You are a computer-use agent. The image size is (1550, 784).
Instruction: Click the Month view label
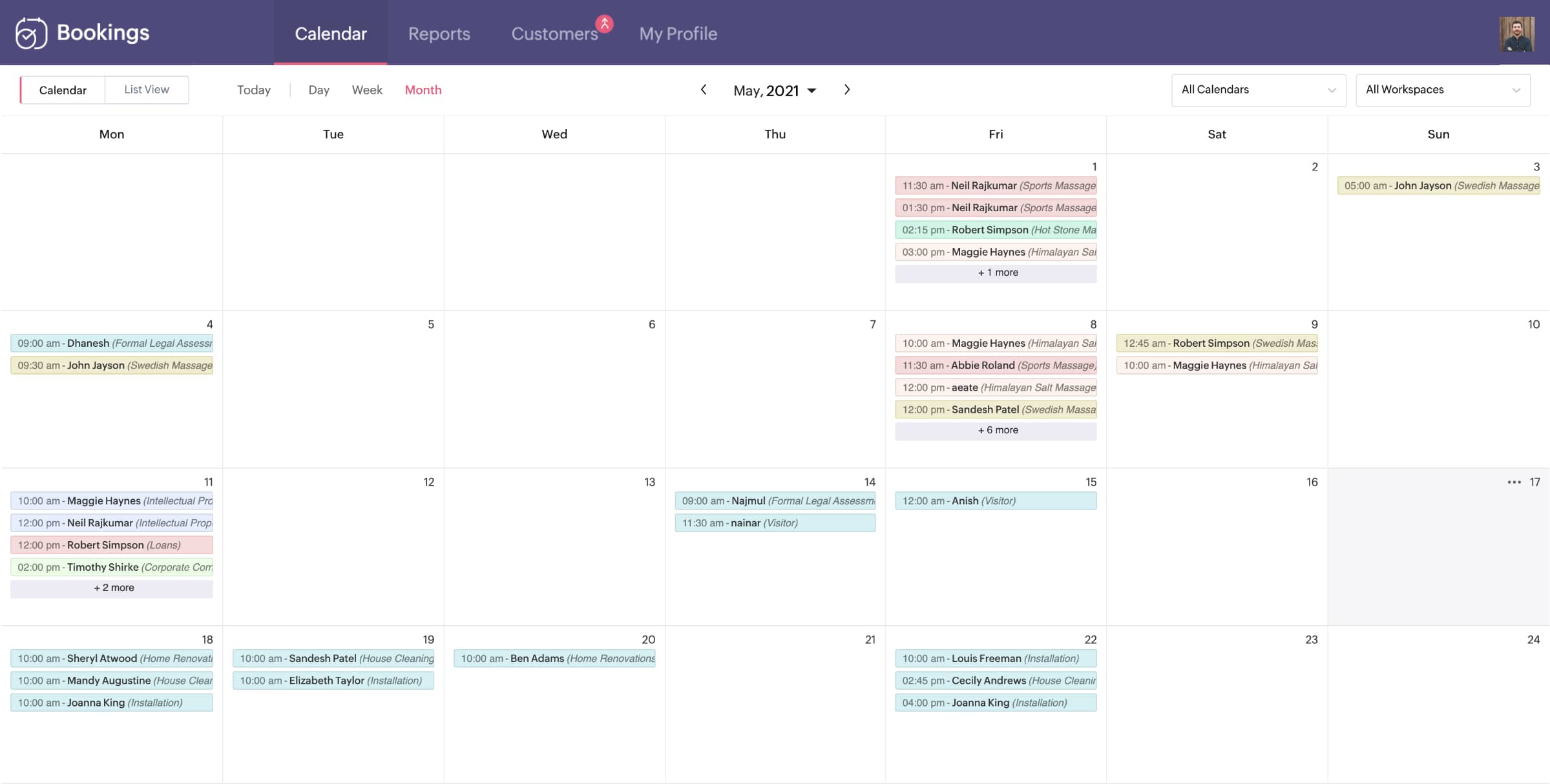click(x=422, y=89)
